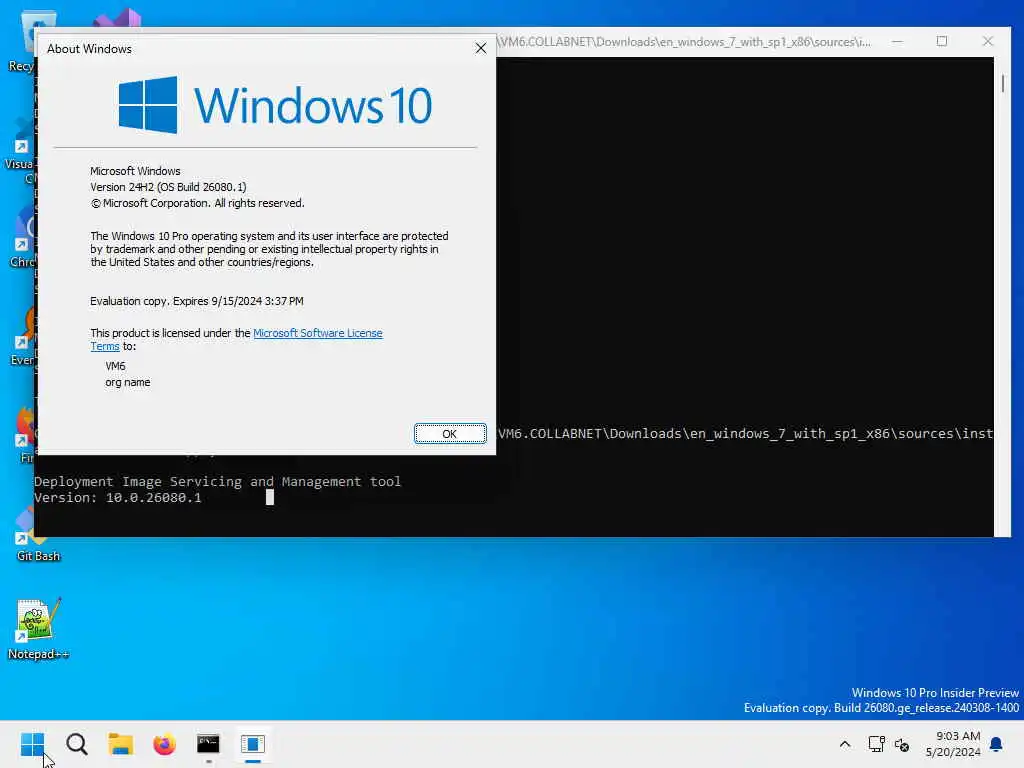Launch Firefox from the taskbar

(165, 744)
